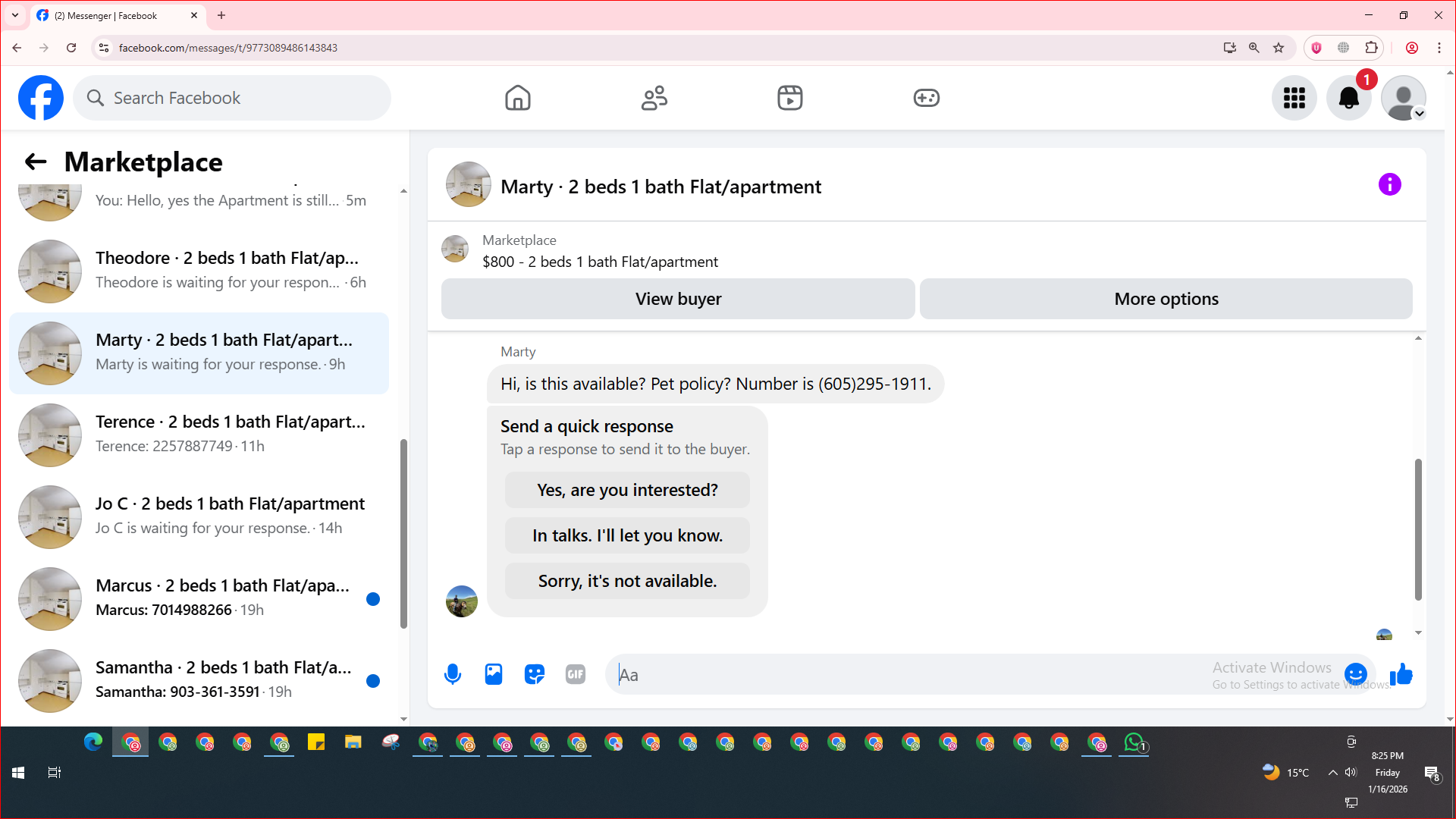Open Facebook Home tab
The height and width of the screenshot is (819, 1456).
[x=518, y=98]
